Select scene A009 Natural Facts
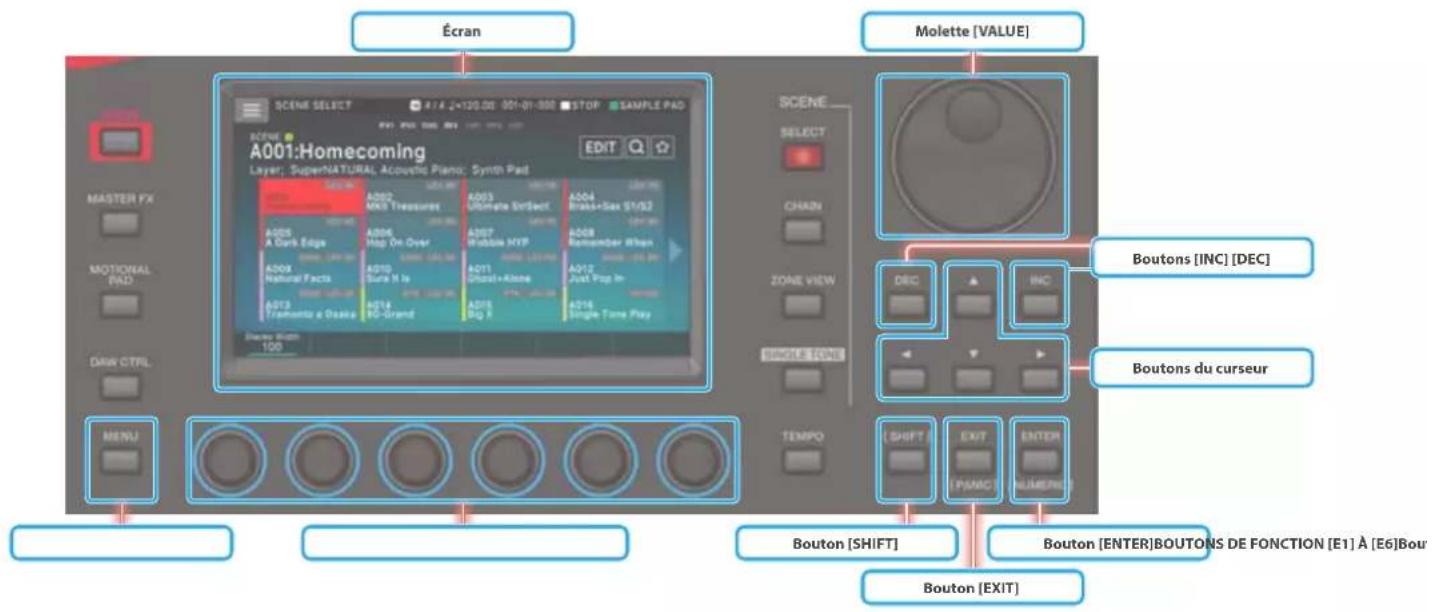1435x612 pixels. (309, 269)
